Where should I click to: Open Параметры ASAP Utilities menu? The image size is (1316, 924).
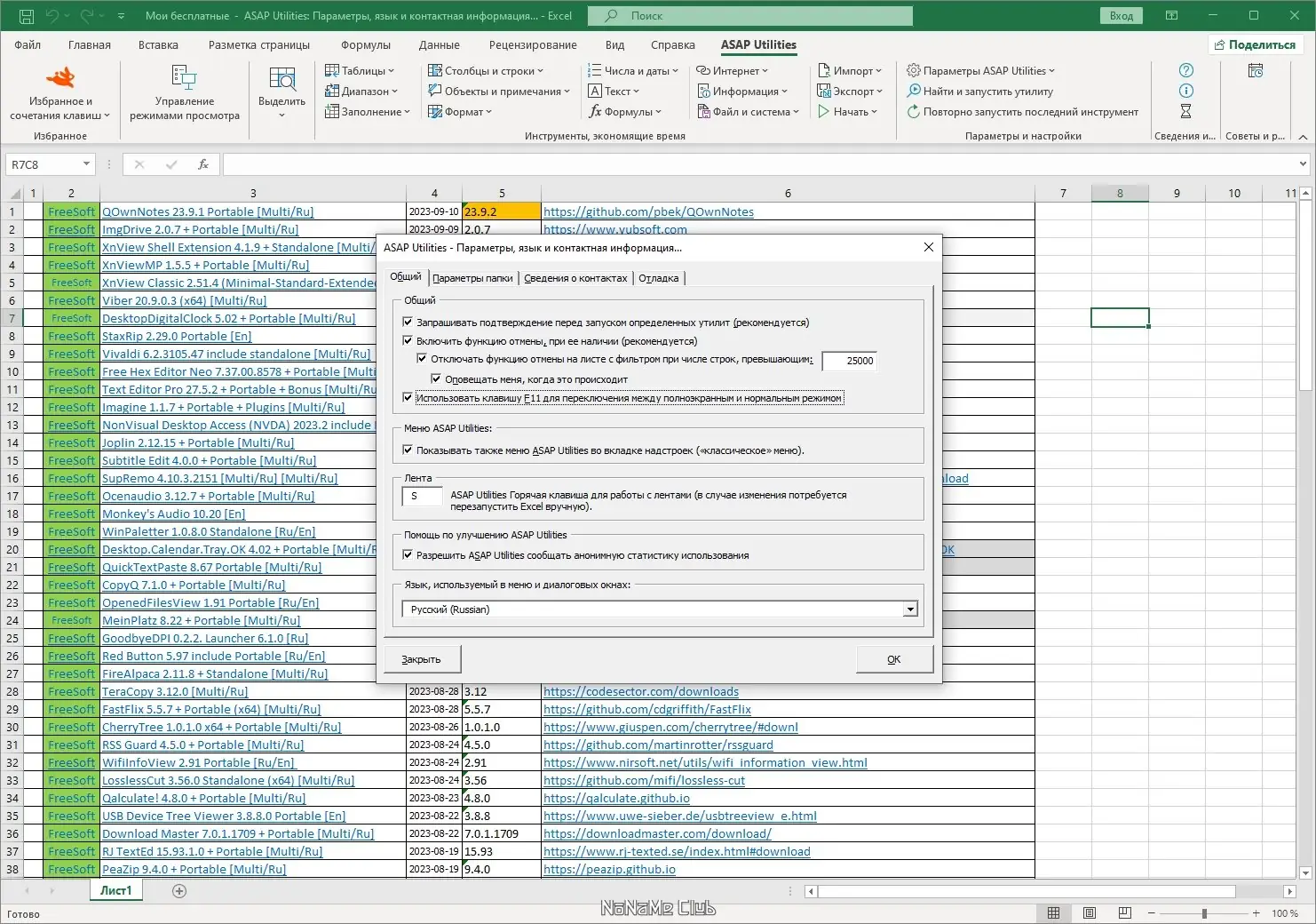980,71
